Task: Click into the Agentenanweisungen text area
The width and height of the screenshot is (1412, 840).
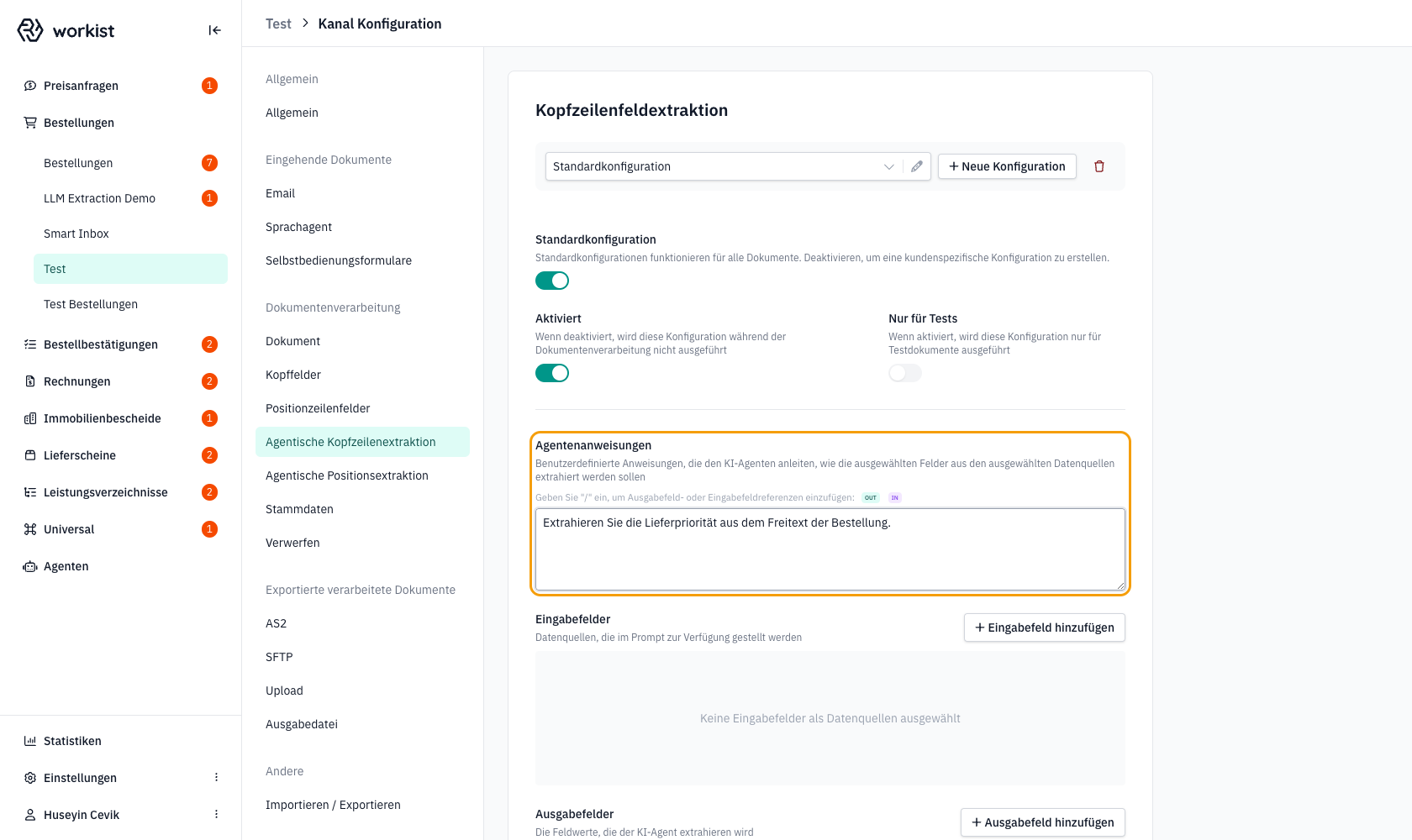Action: click(830, 549)
